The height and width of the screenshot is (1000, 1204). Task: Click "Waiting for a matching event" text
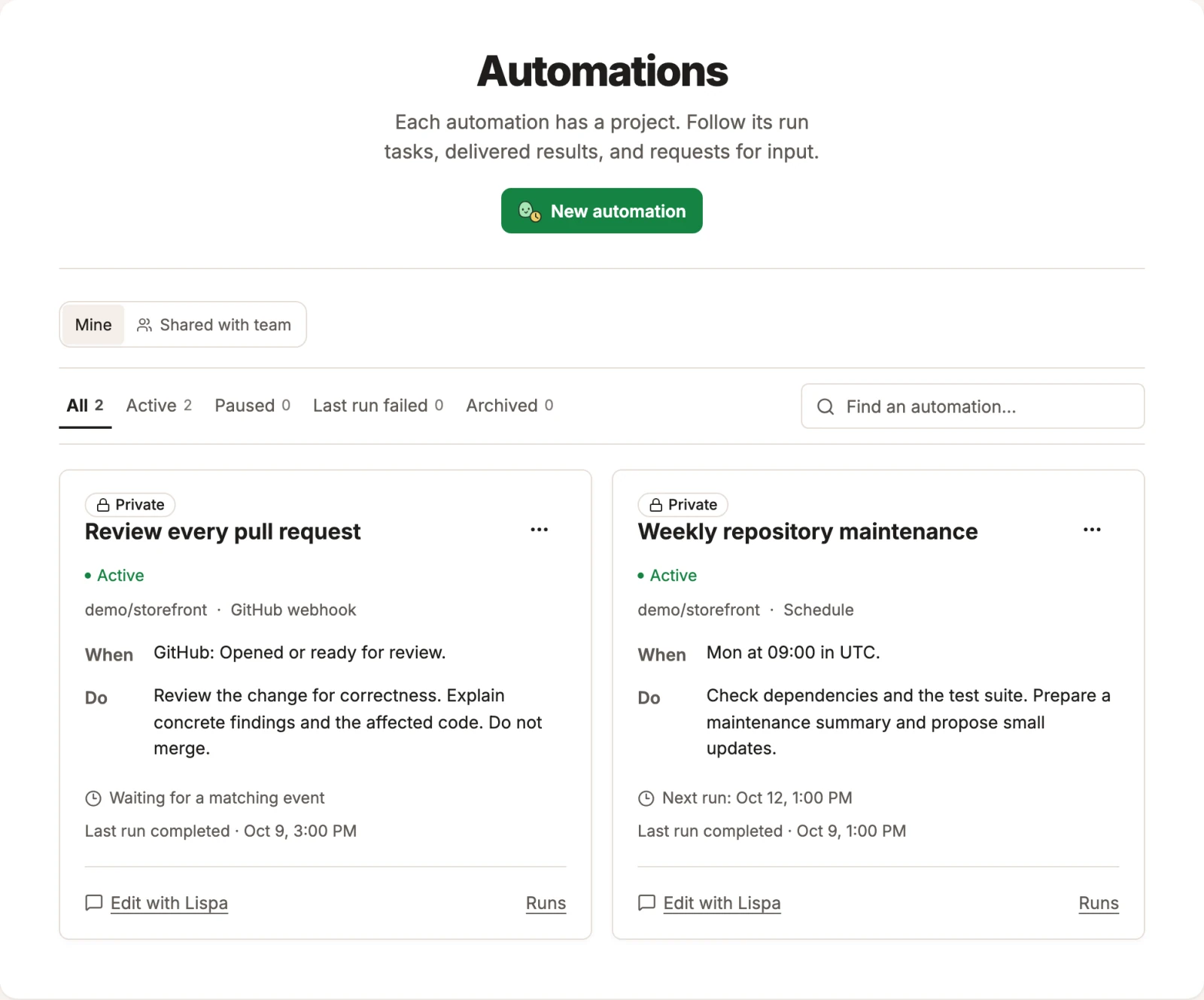[217, 798]
